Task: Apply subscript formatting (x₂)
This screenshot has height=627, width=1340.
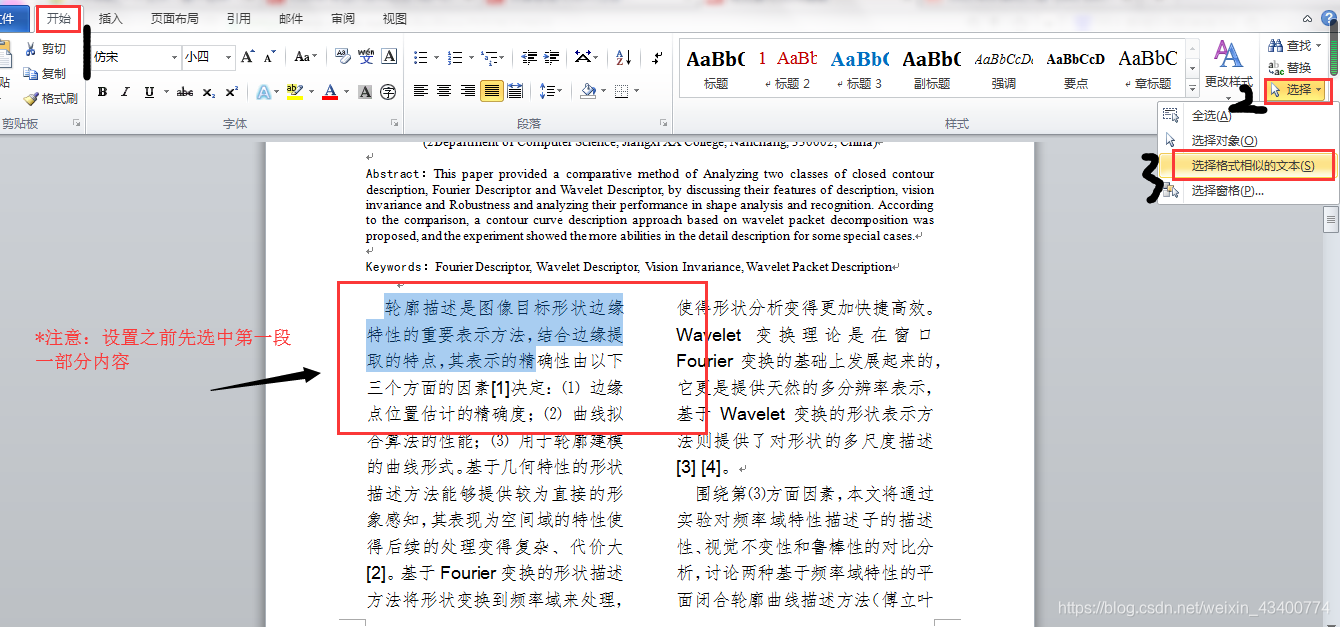Action: [208, 92]
